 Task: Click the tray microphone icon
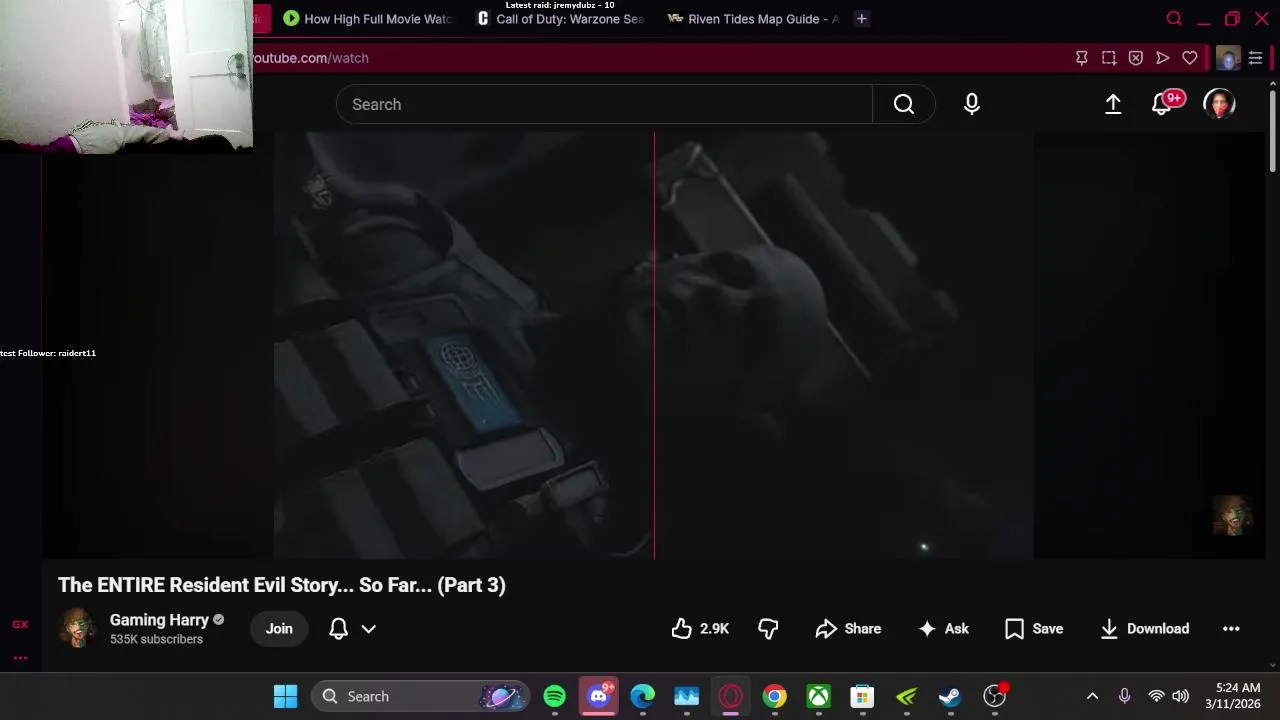tap(1124, 696)
